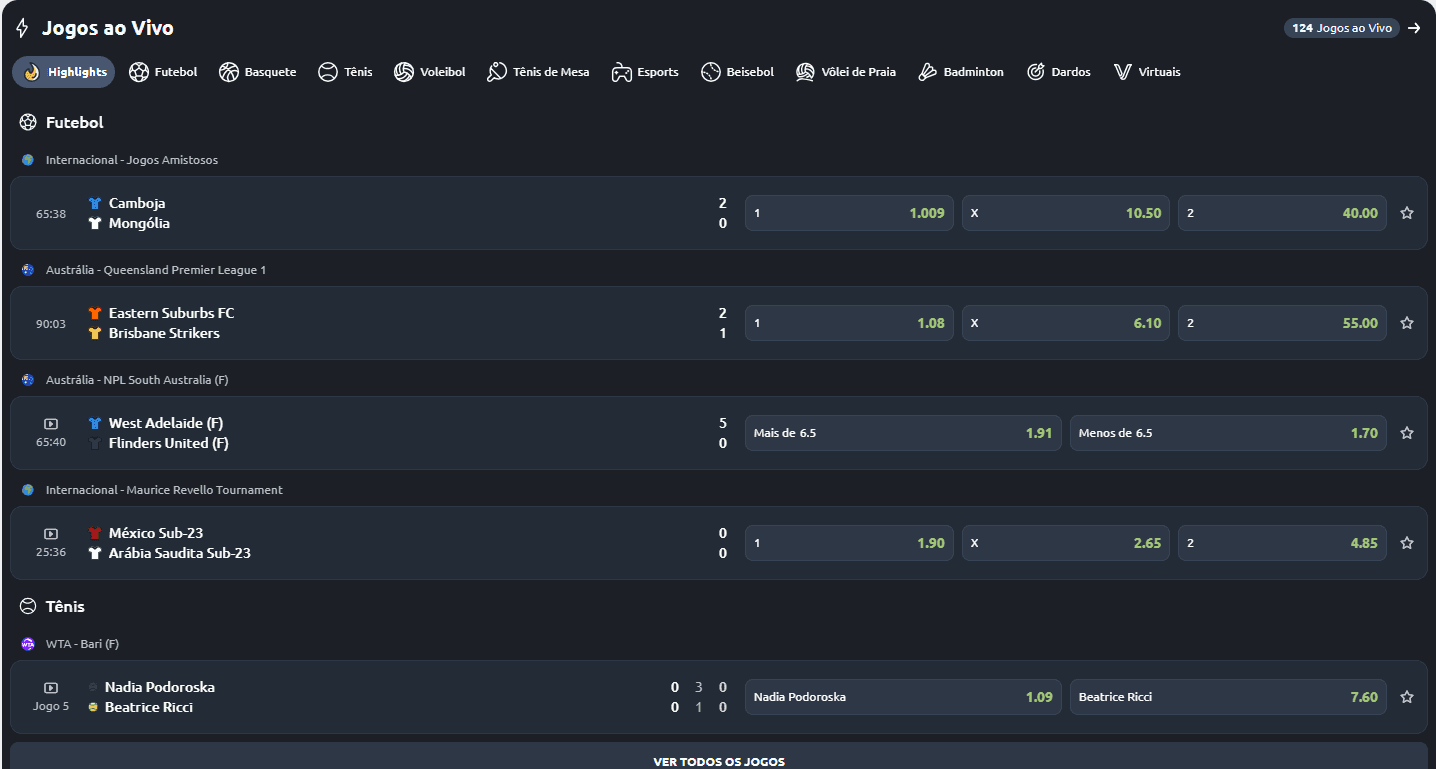The width and height of the screenshot is (1436, 769).
Task: Star the Nadia Podoroska tennis match
Action: click(1406, 697)
